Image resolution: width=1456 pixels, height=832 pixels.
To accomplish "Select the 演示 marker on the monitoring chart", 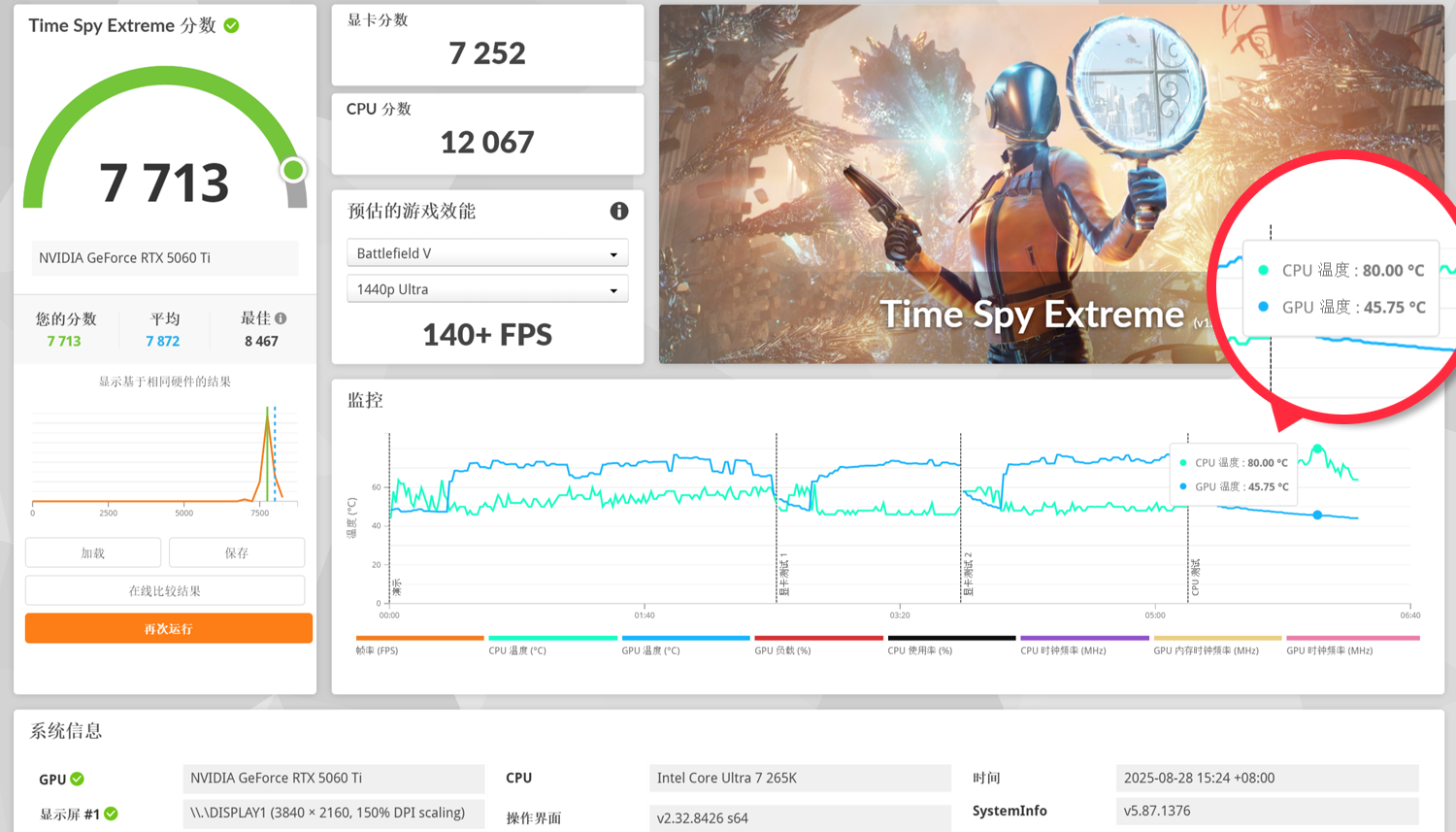I will click(x=397, y=586).
